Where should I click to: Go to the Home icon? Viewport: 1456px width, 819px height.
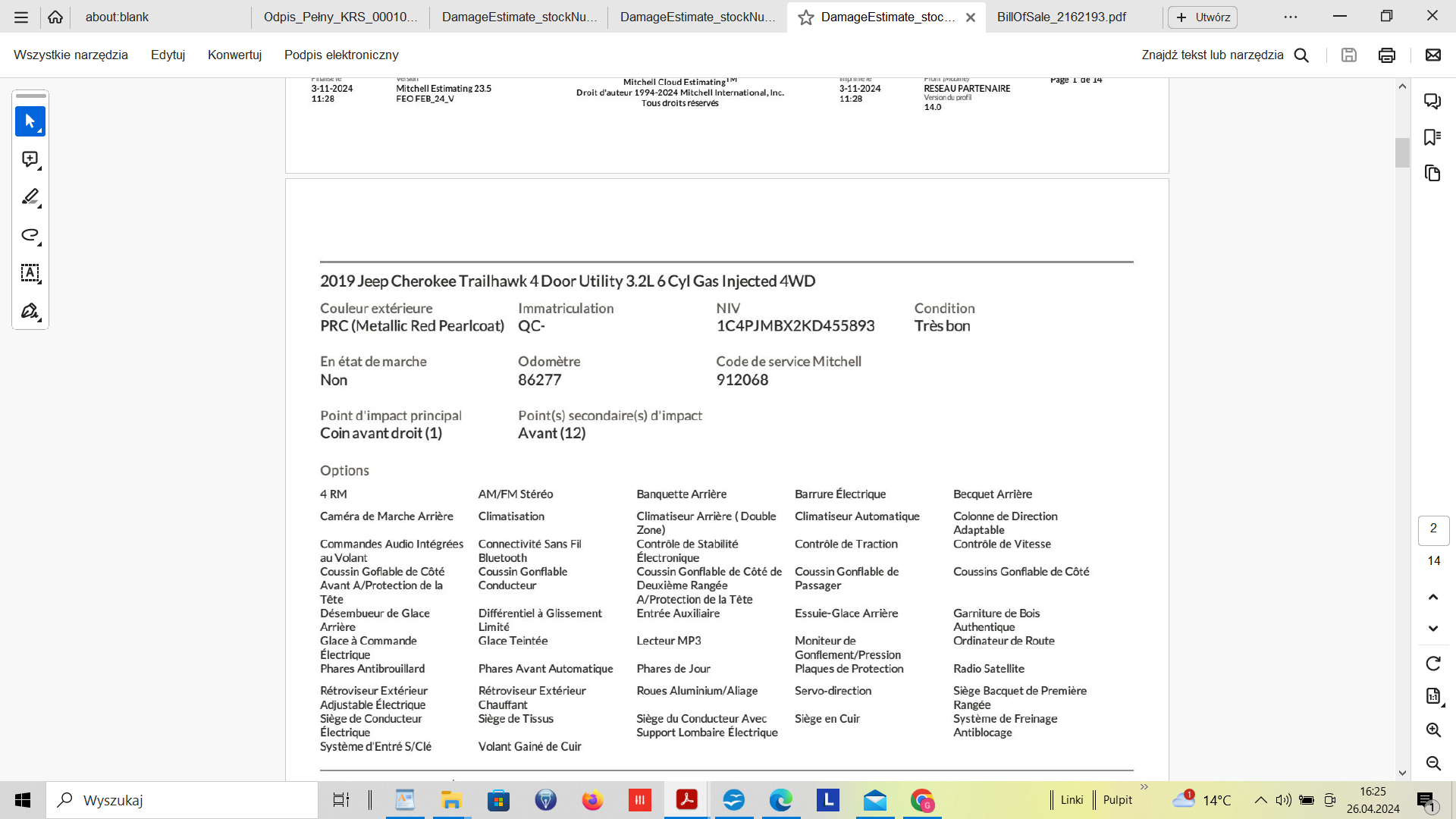(x=55, y=17)
